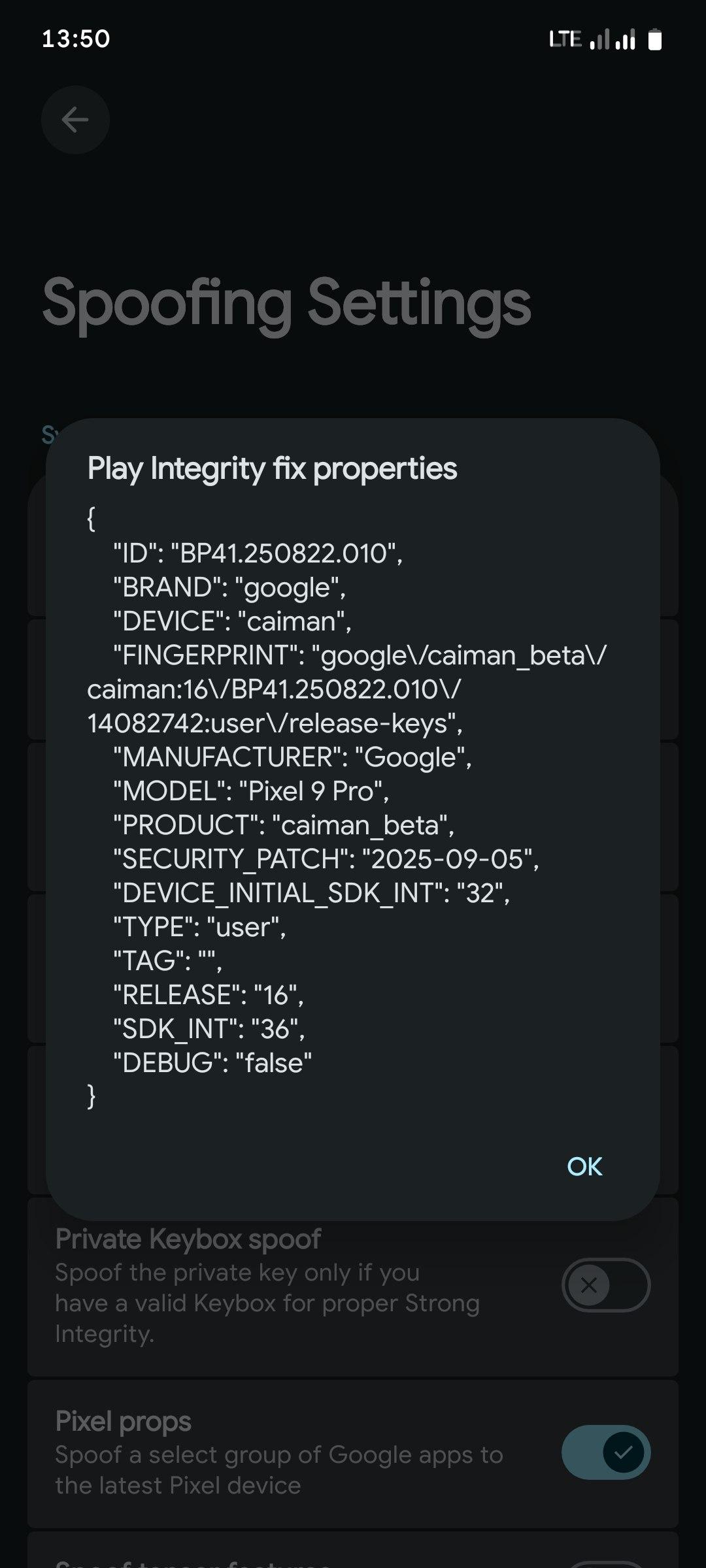This screenshot has width=706, height=1568.
Task: Tap the Spoofing Settings heading
Action: click(286, 303)
